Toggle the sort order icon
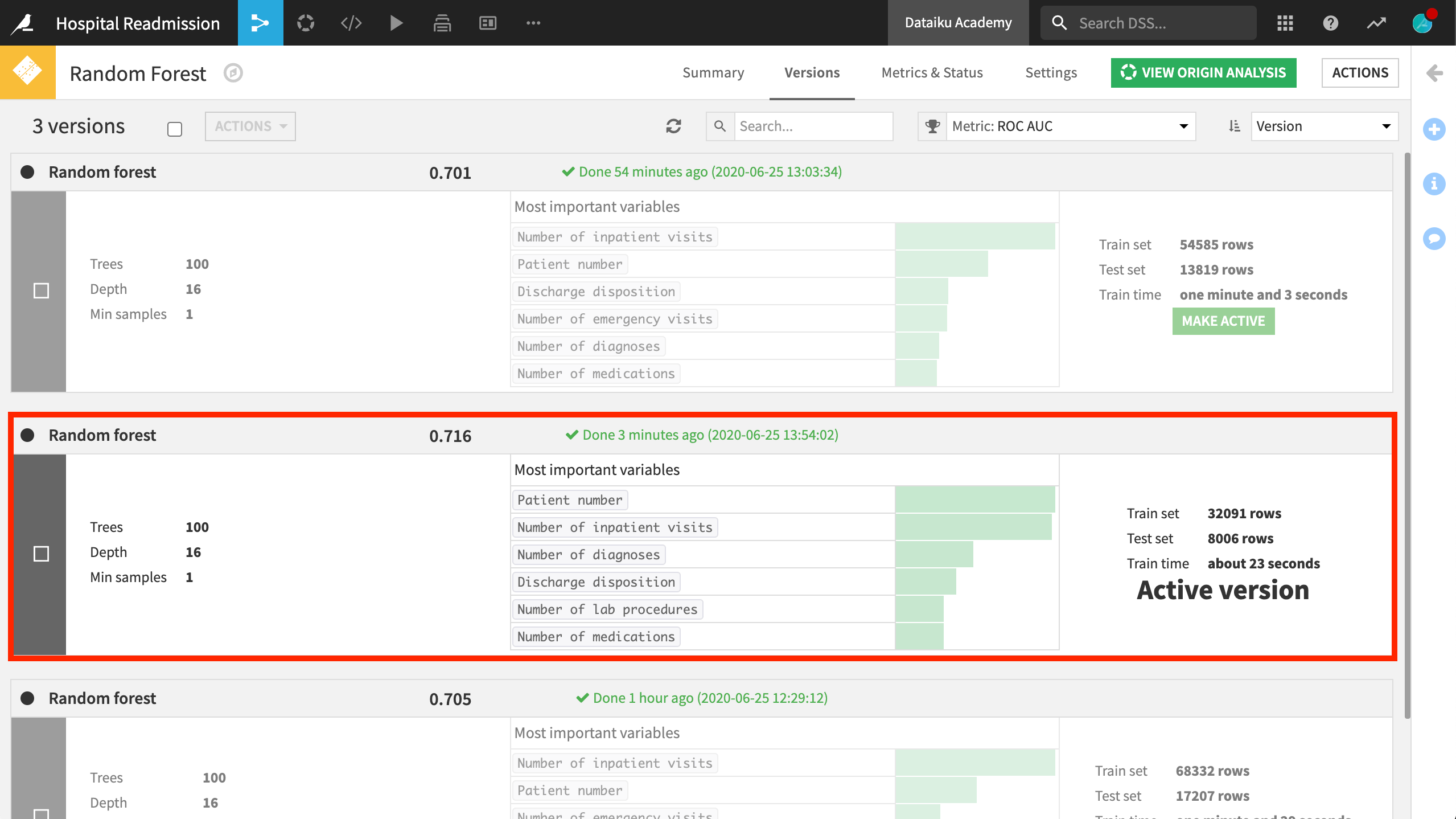Screen dimensions: 1456x819 click(1234, 126)
